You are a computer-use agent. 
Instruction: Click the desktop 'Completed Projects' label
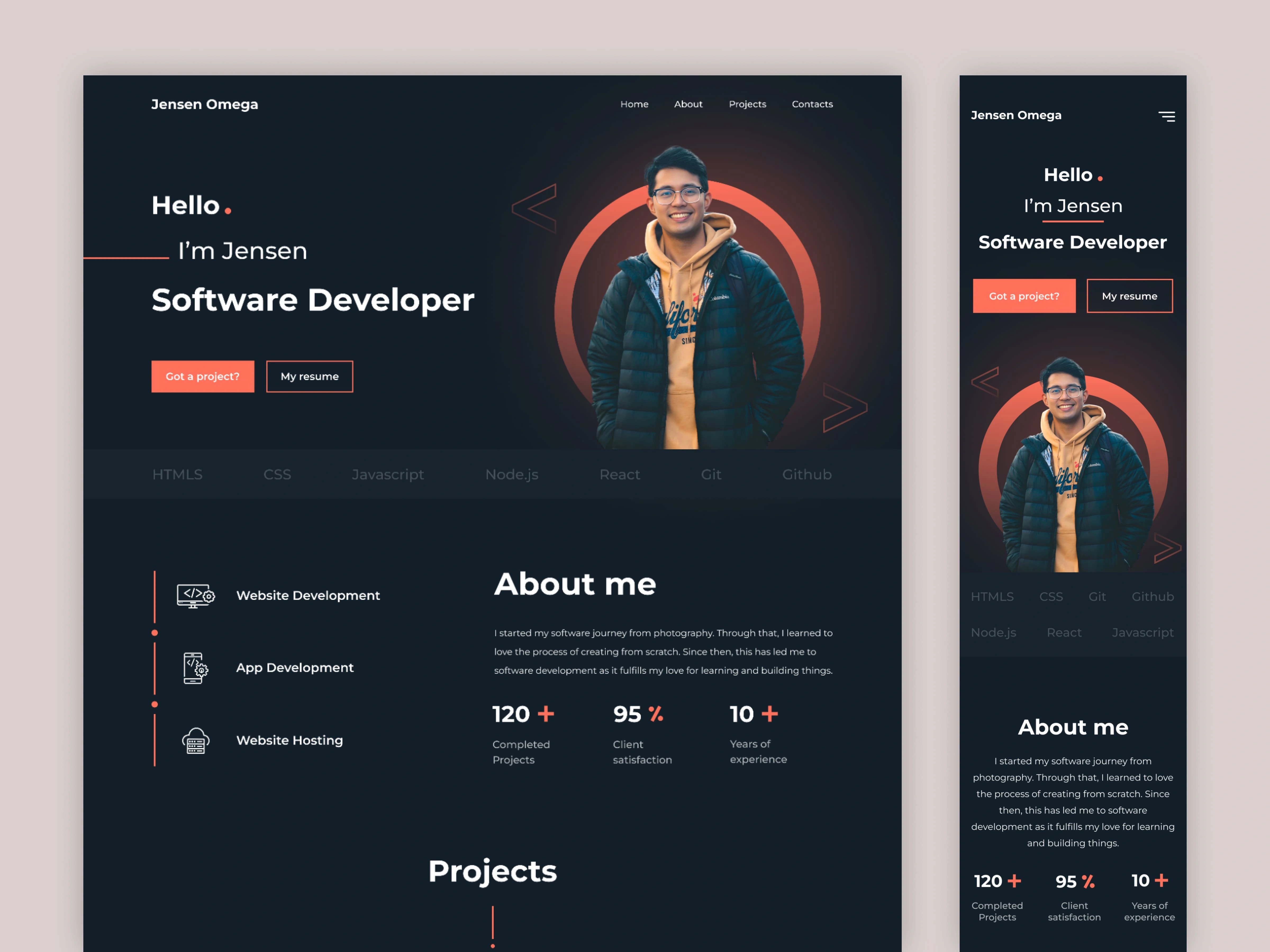pyautogui.click(x=521, y=752)
